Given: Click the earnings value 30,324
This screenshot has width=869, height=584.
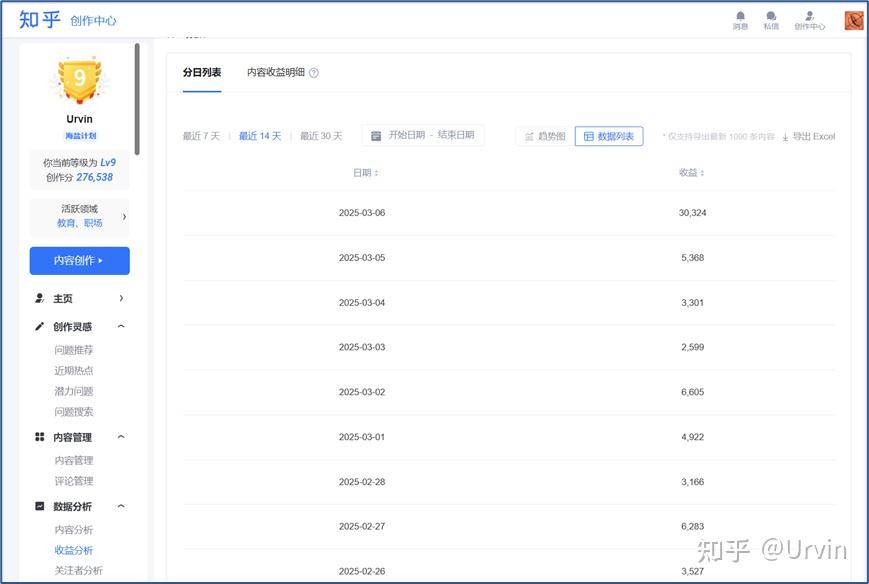Looking at the screenshot, I should click(693, 213).
